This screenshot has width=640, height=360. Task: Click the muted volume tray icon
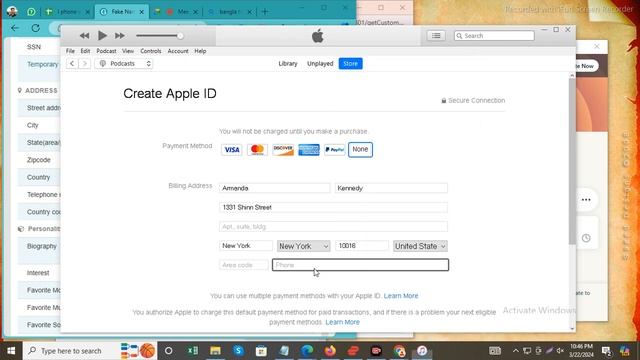click(x=560, y=351)
